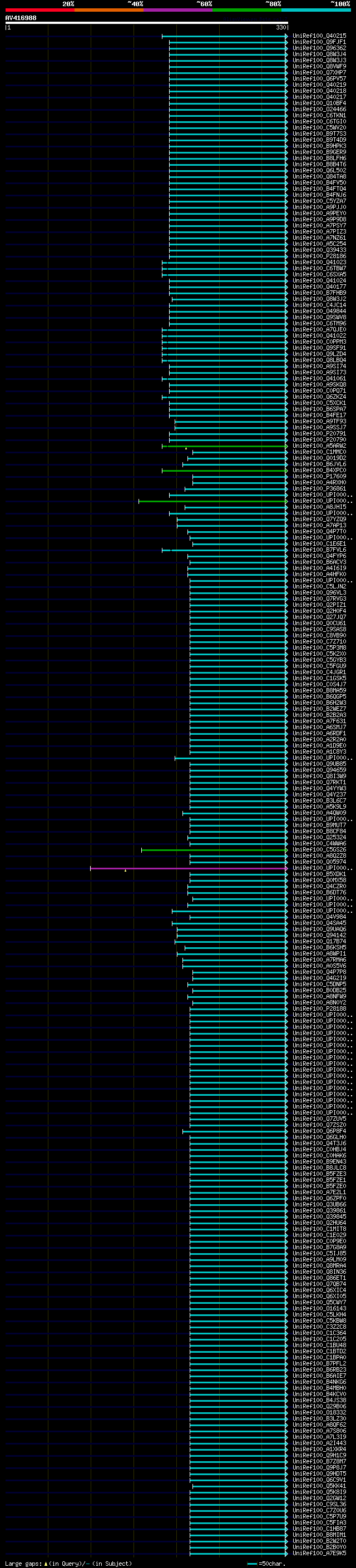The image size is (356, 1568).
Task: Open hit UniRef100_C1MMC0
Action: 319,452
